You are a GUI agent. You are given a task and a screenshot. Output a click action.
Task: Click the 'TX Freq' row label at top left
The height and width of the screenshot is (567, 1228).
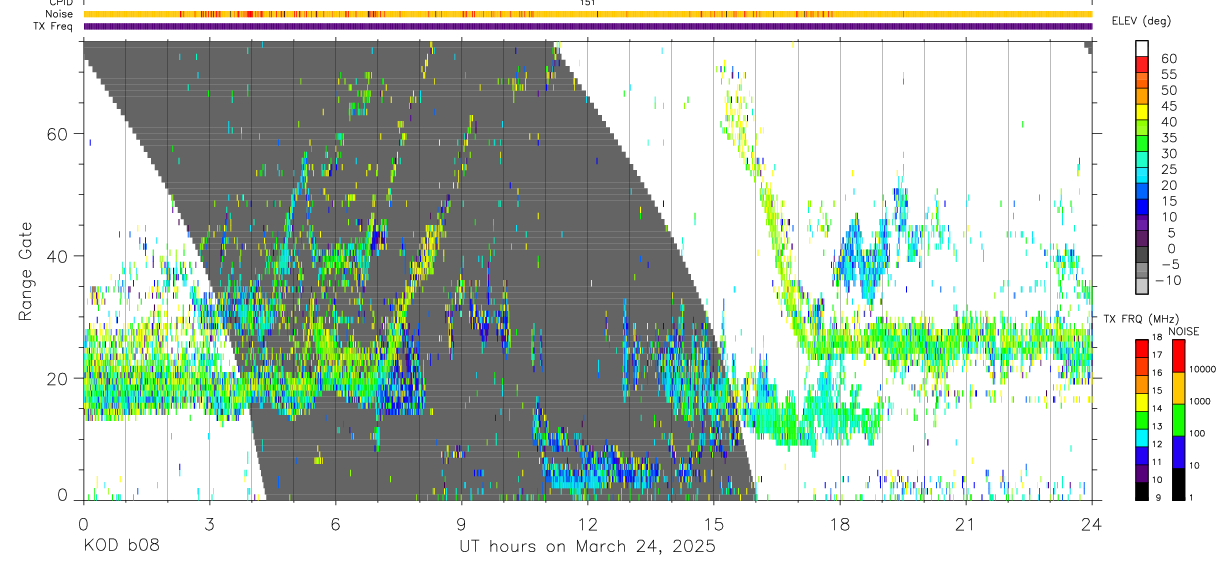(54, 26)
